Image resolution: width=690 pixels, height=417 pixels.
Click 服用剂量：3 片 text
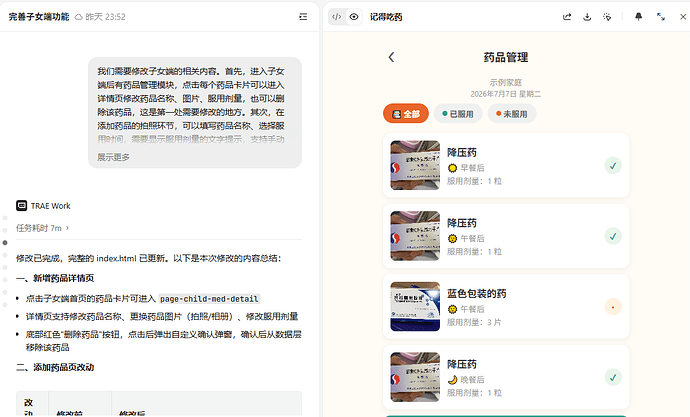474,322
